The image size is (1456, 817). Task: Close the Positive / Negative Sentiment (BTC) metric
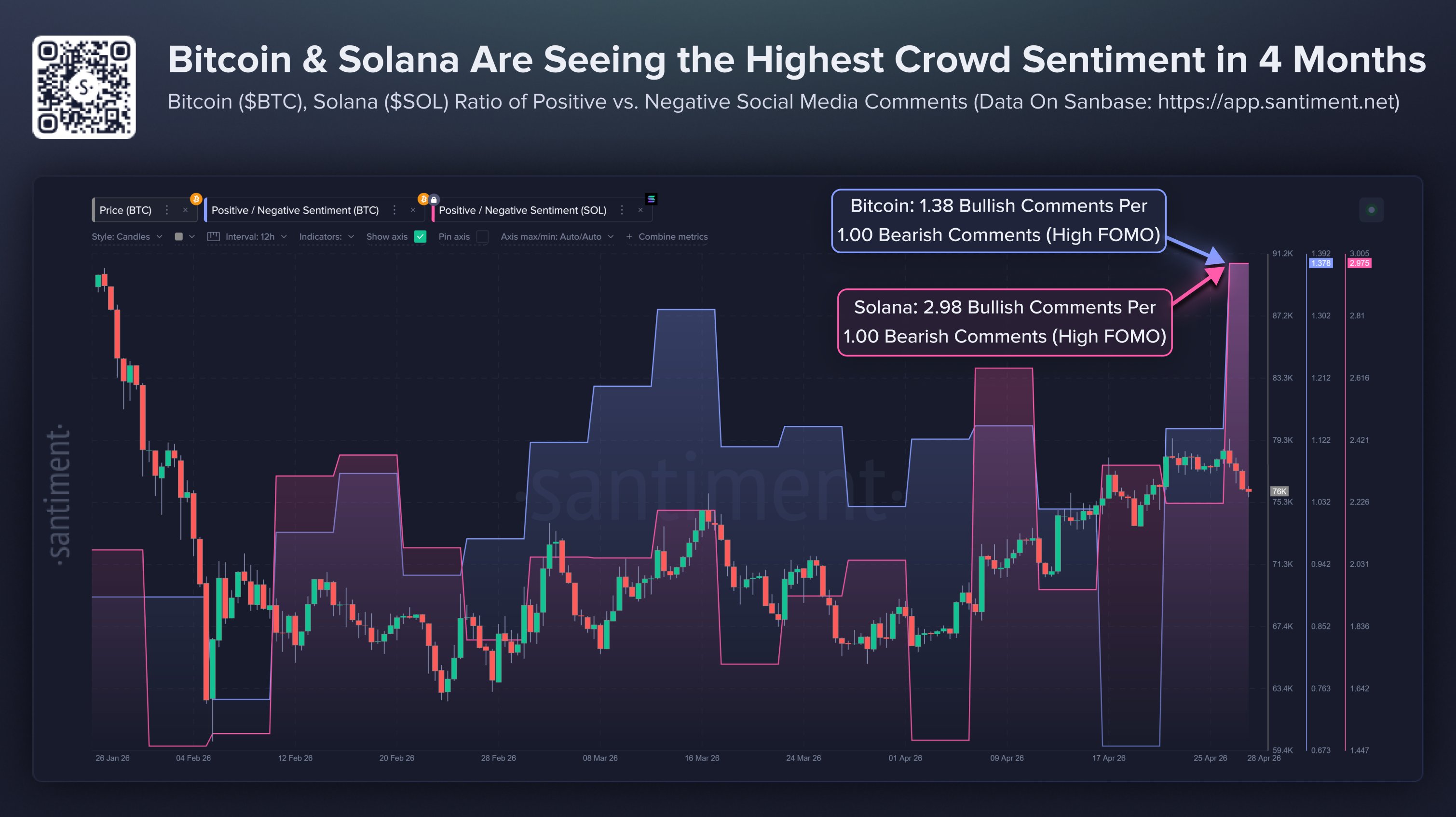(x=413, y=210)
